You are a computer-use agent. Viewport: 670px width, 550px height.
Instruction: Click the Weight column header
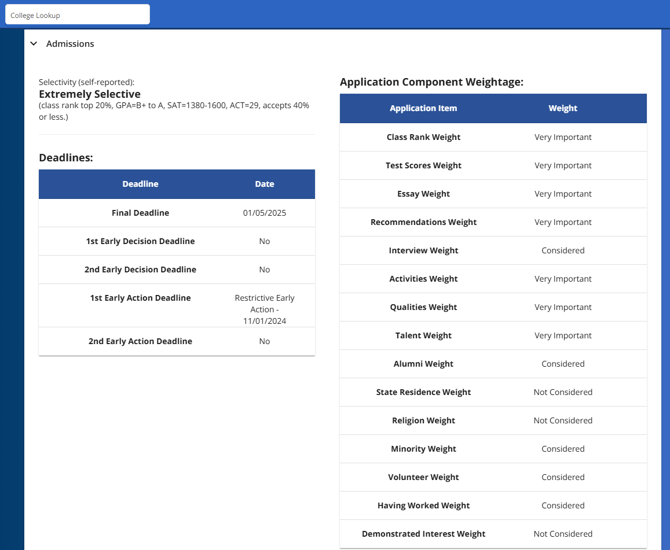(562, 108)
